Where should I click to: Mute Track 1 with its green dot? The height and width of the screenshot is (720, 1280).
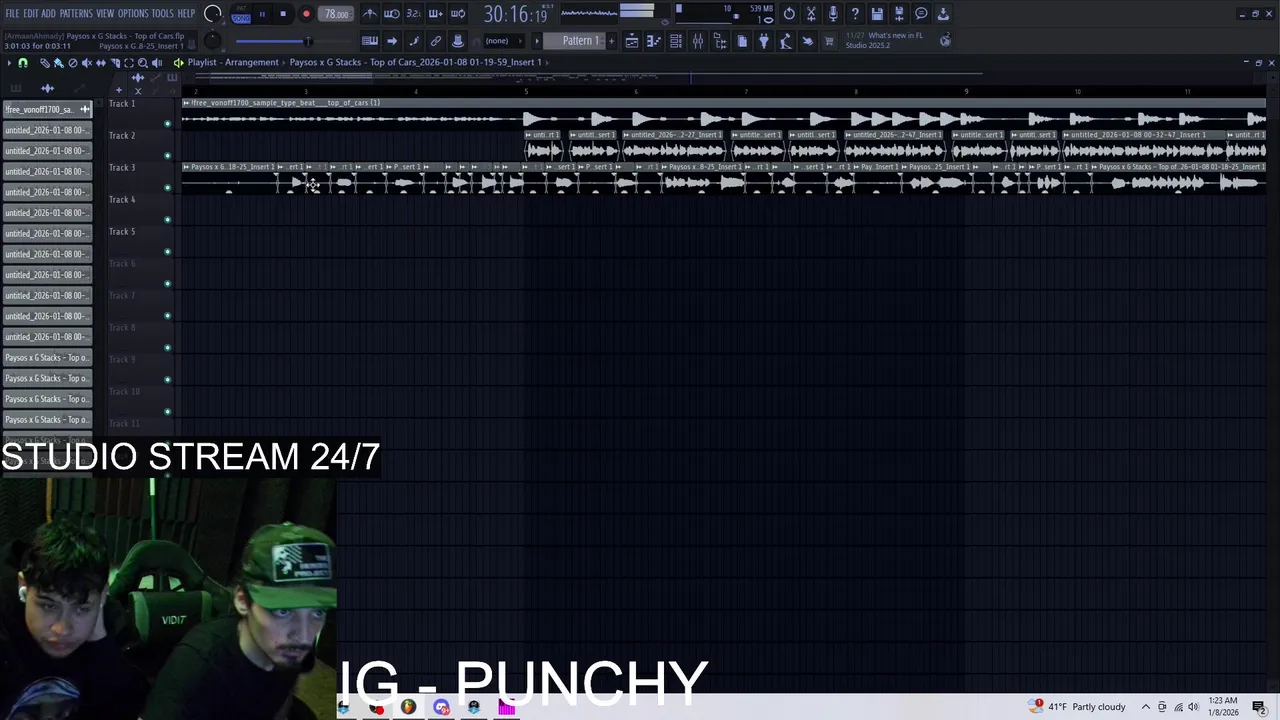tap(167, 124)
